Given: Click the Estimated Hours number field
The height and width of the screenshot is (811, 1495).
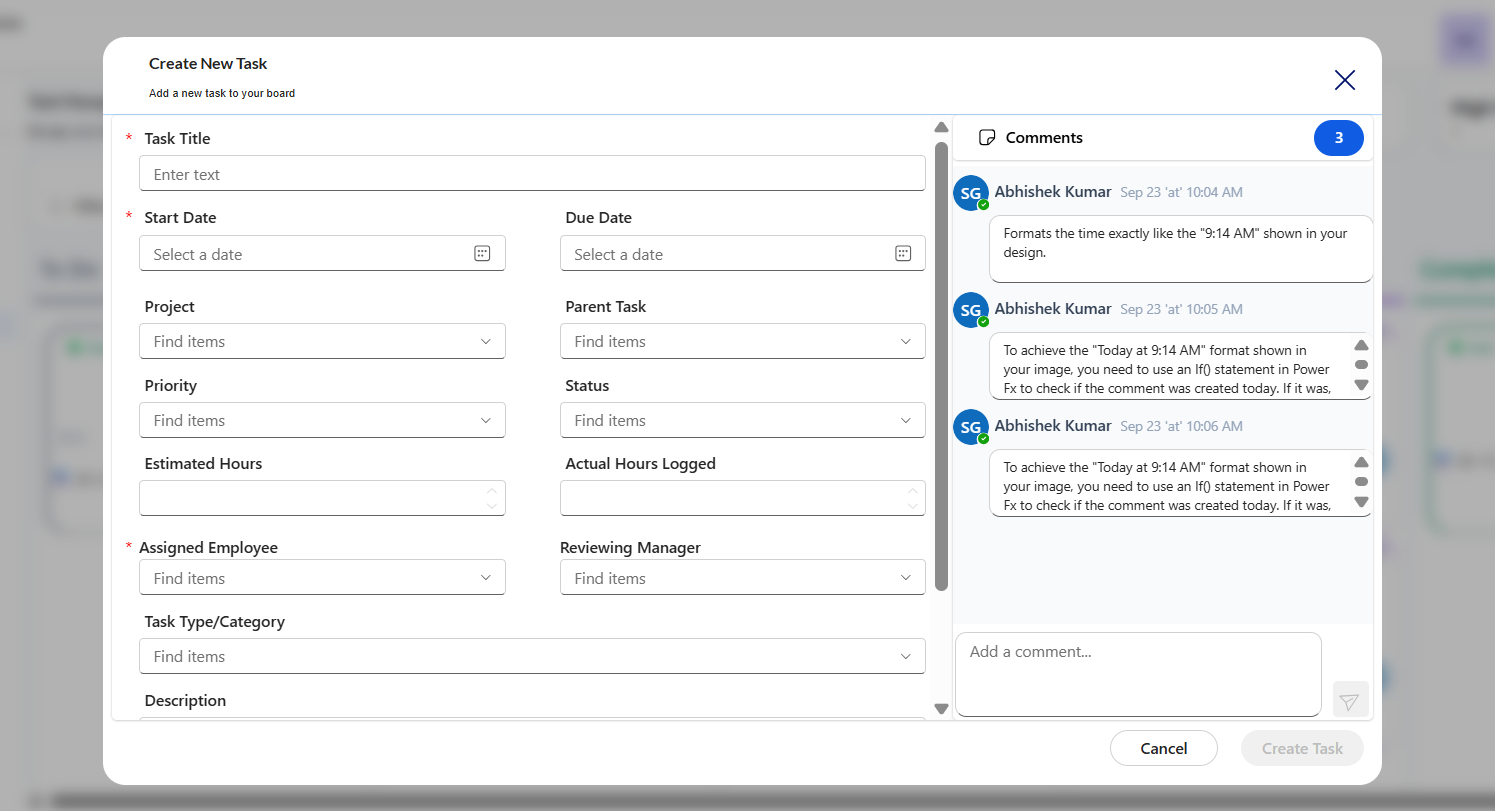Looking at the screenshot, I should tap(322, 498).
